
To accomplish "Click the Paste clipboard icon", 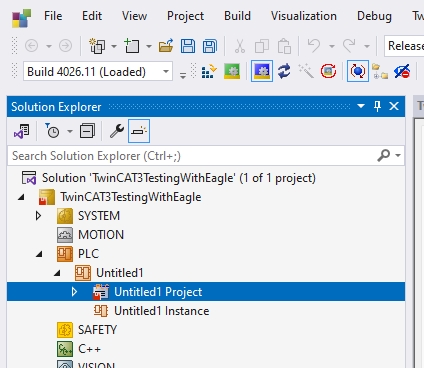I will pos(284,46).
